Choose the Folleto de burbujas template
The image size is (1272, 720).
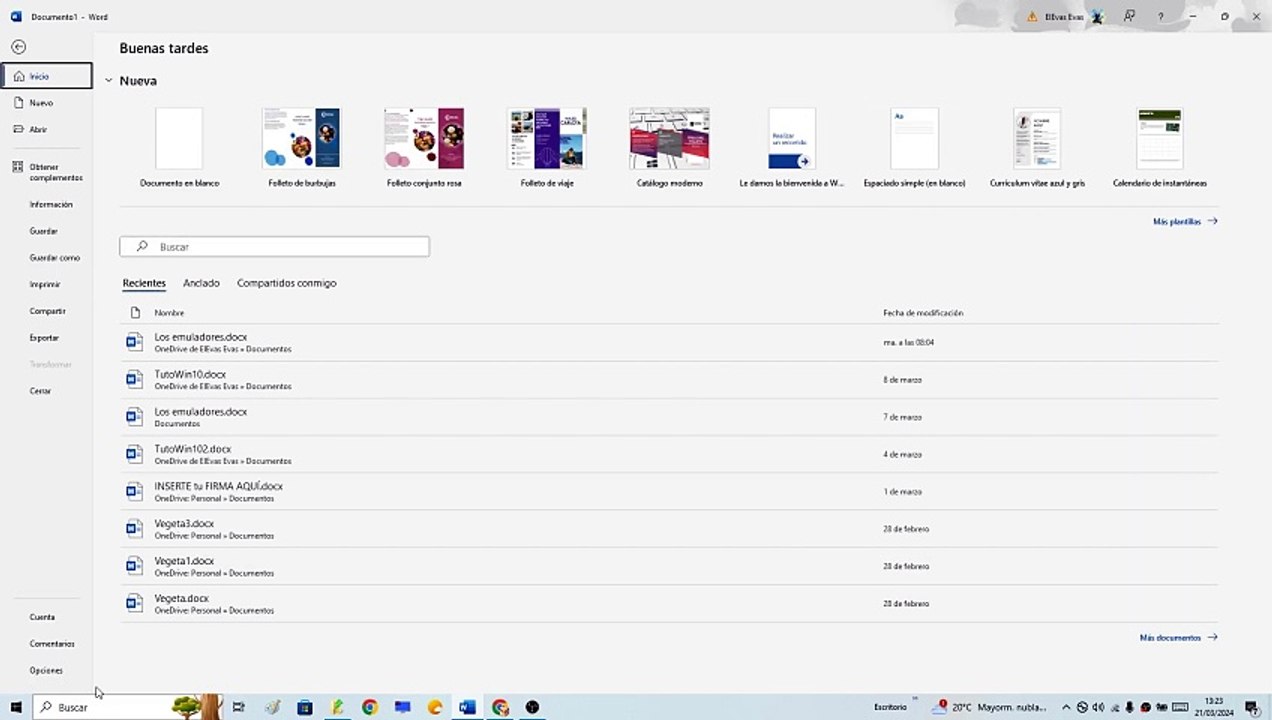click(x=301, y=139)
